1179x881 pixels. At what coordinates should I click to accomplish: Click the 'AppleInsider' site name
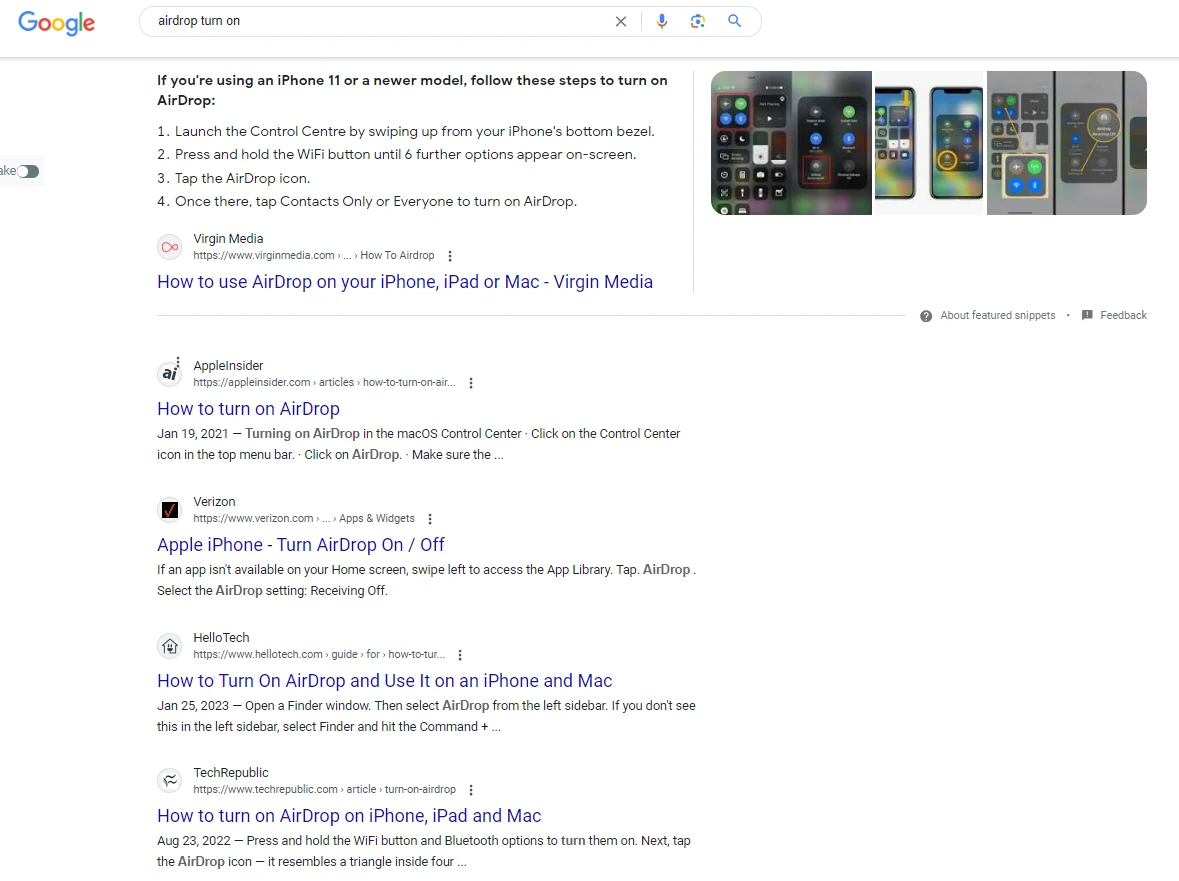coord(228,365)
